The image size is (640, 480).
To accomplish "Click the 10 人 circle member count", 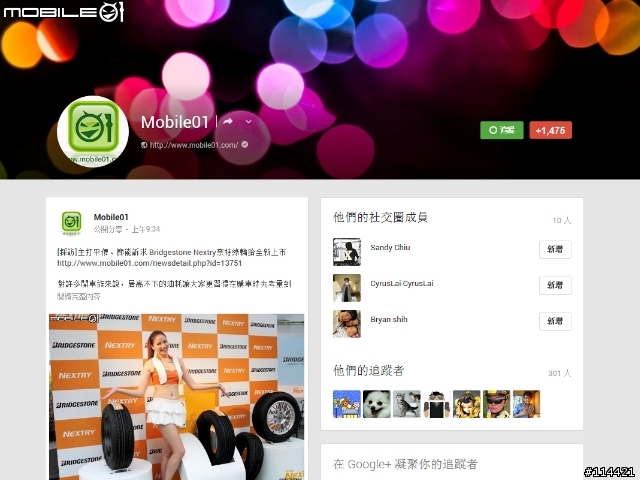I will pyautogui.click(x=562, y=220).
